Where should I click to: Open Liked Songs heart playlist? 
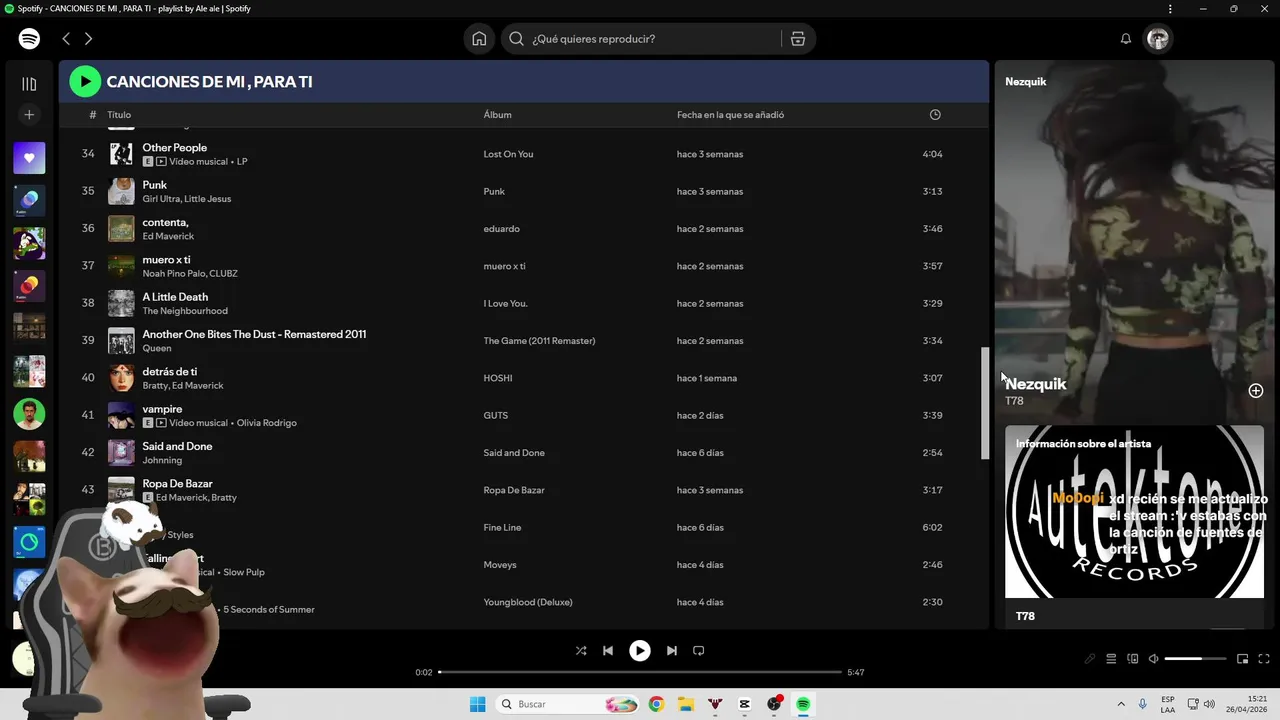click(x=29, y=157)
